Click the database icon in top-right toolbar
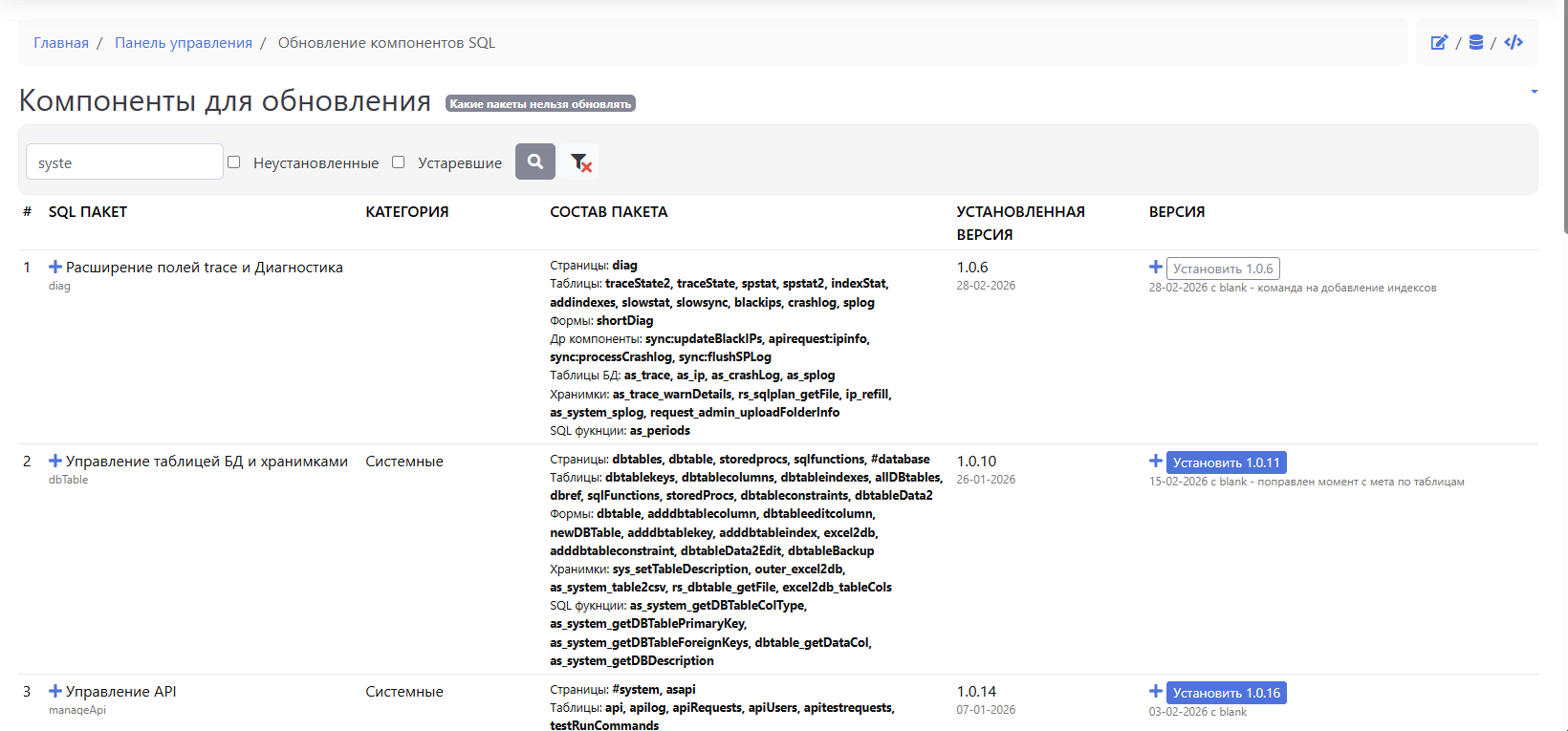 click(1476, 42)
